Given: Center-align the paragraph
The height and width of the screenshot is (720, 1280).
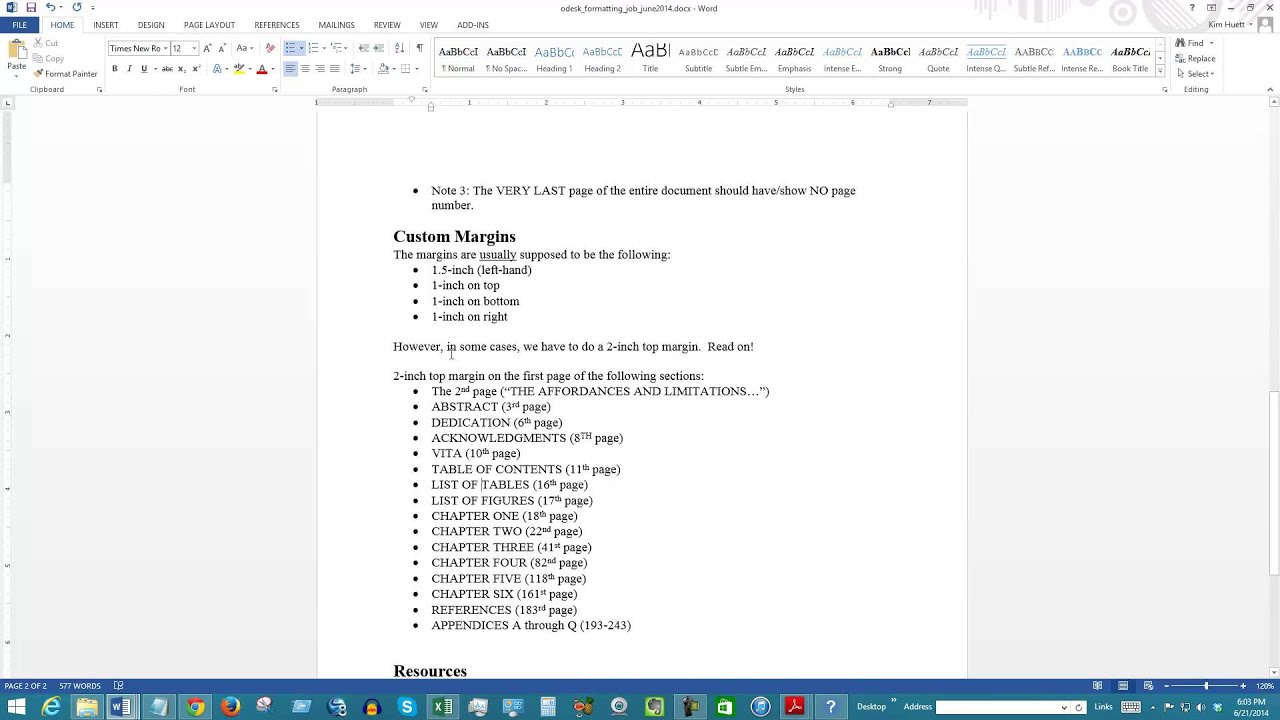Looking at the screenshot, I should tap(305, 69).
